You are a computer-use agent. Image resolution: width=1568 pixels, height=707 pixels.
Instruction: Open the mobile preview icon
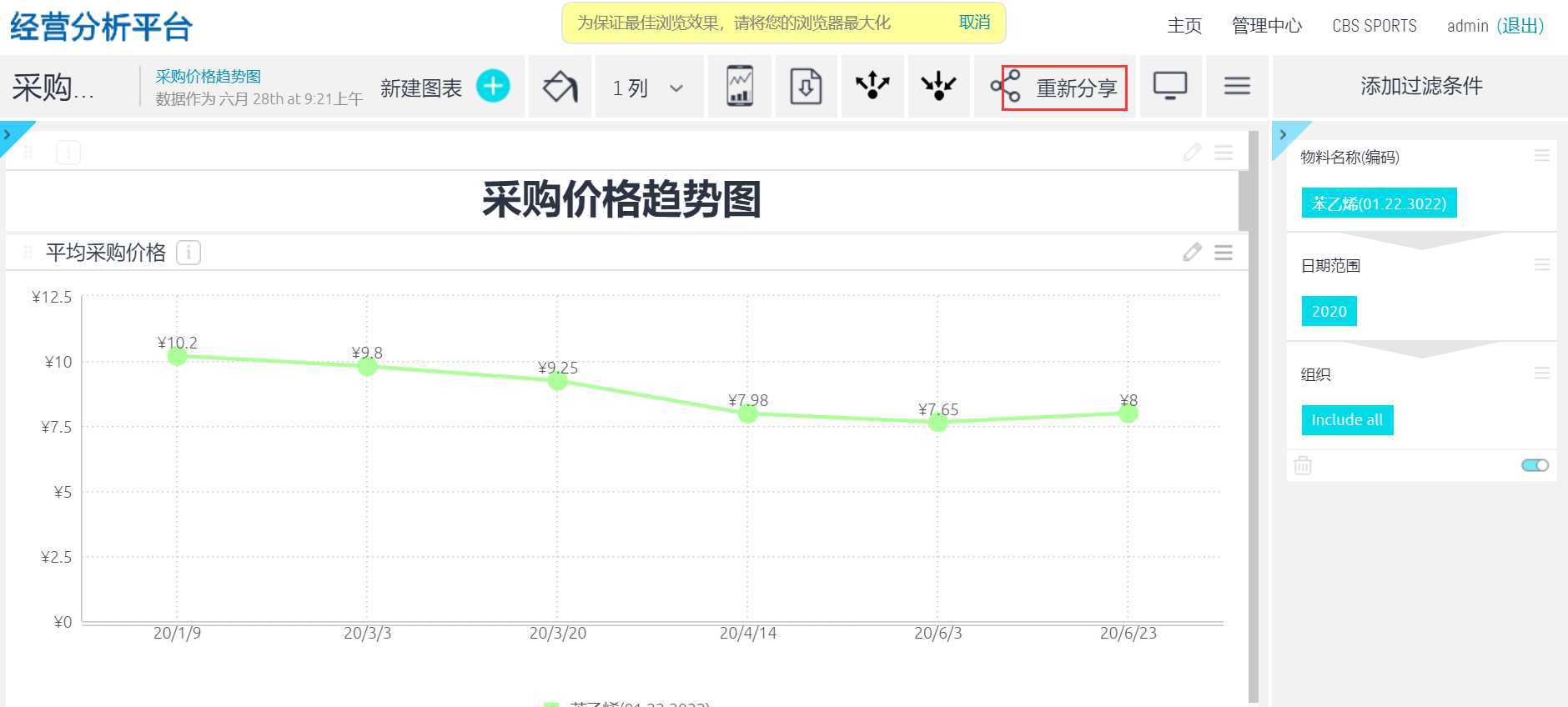[740, 86]
